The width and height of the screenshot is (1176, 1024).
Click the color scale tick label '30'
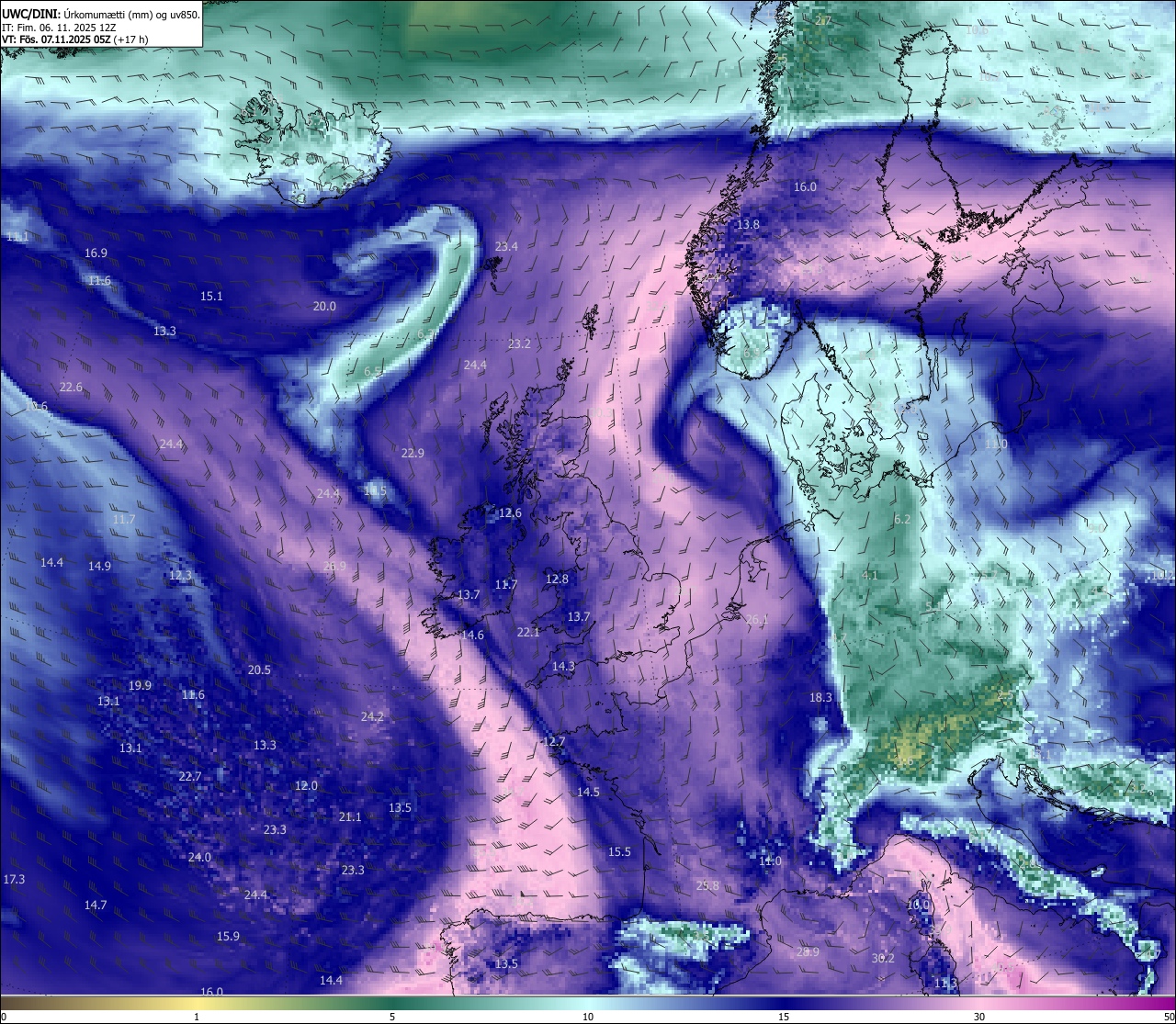[979, 1017]
